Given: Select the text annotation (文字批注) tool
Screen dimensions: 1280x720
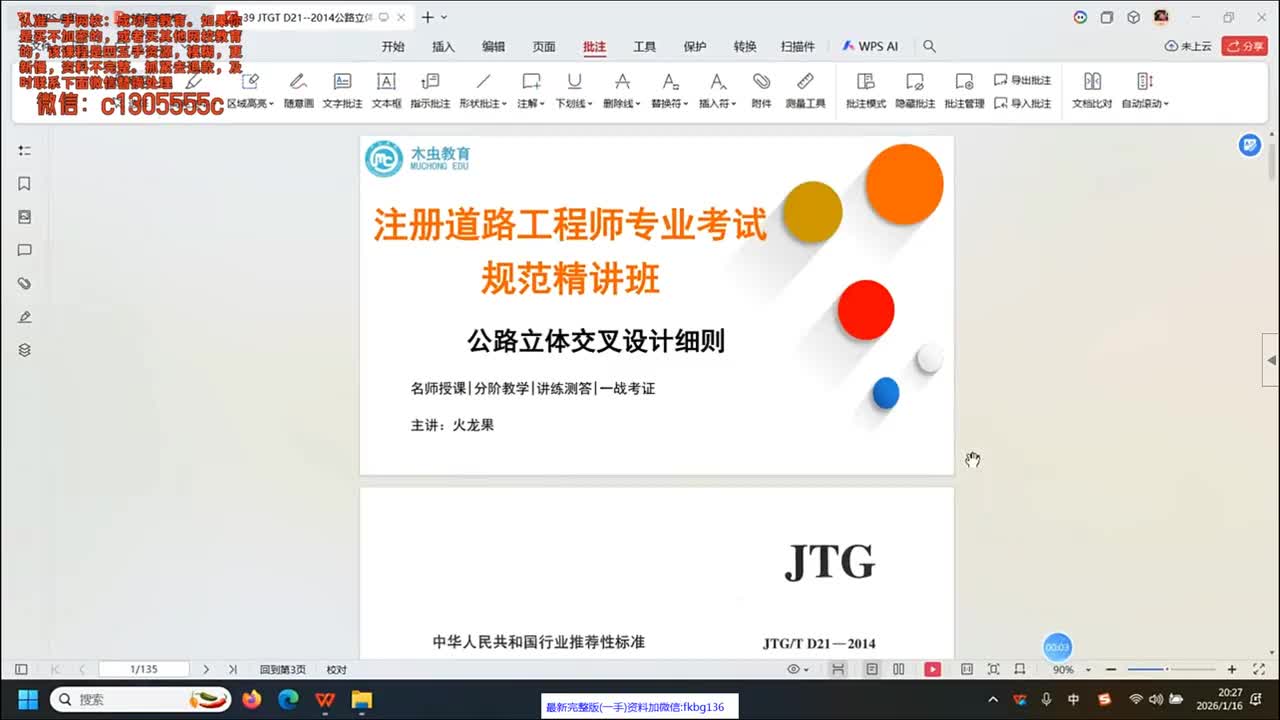Looking at the screenshot, I should click(x=342, y=90).
